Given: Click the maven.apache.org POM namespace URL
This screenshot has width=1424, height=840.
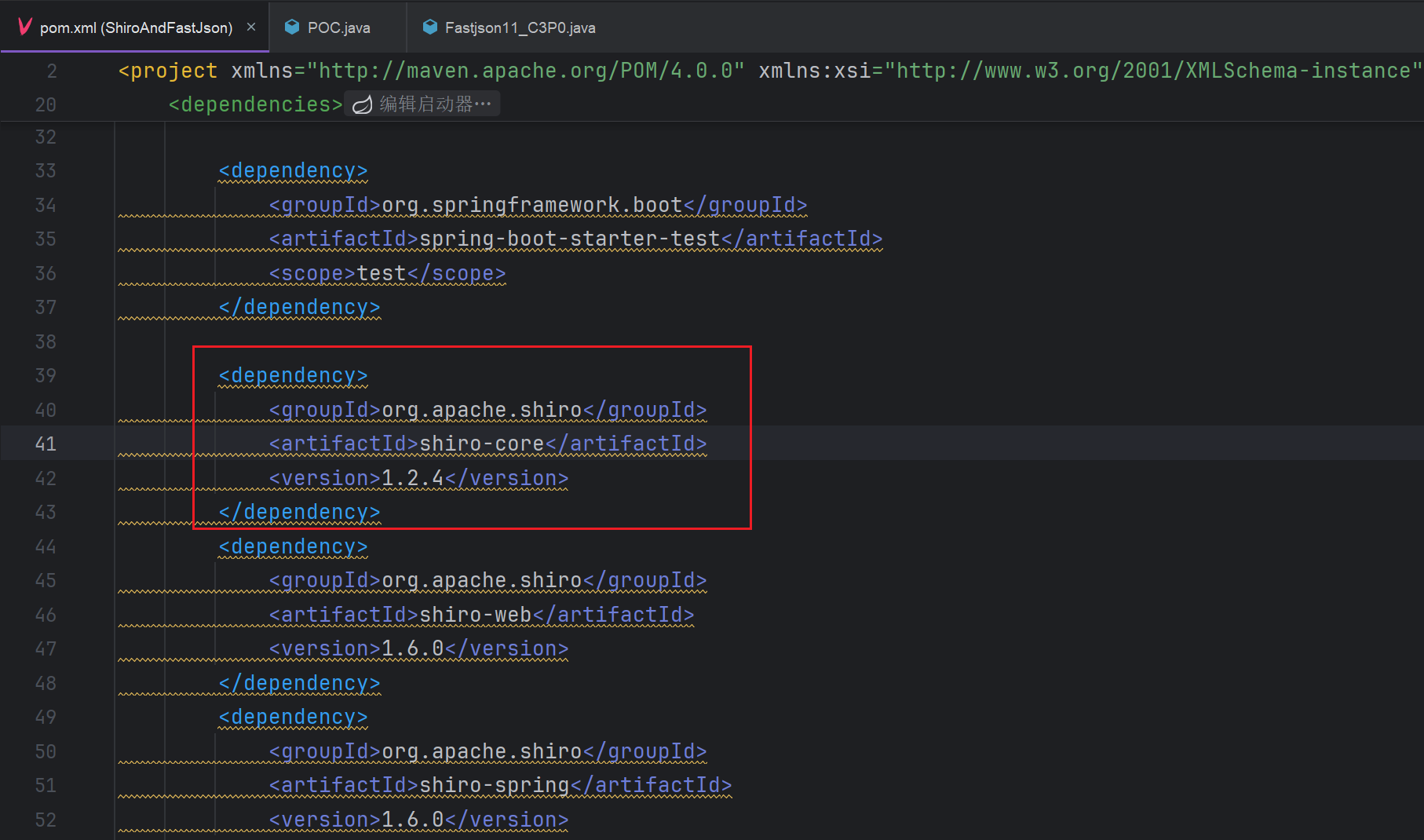Looking at the screenshot, I should 525,71.
